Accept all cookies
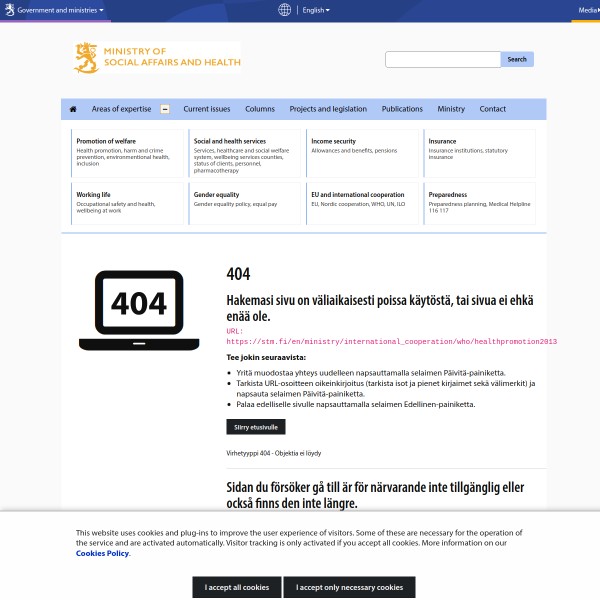600x600 pixels. pyautogui.click(x=237, y=587)
